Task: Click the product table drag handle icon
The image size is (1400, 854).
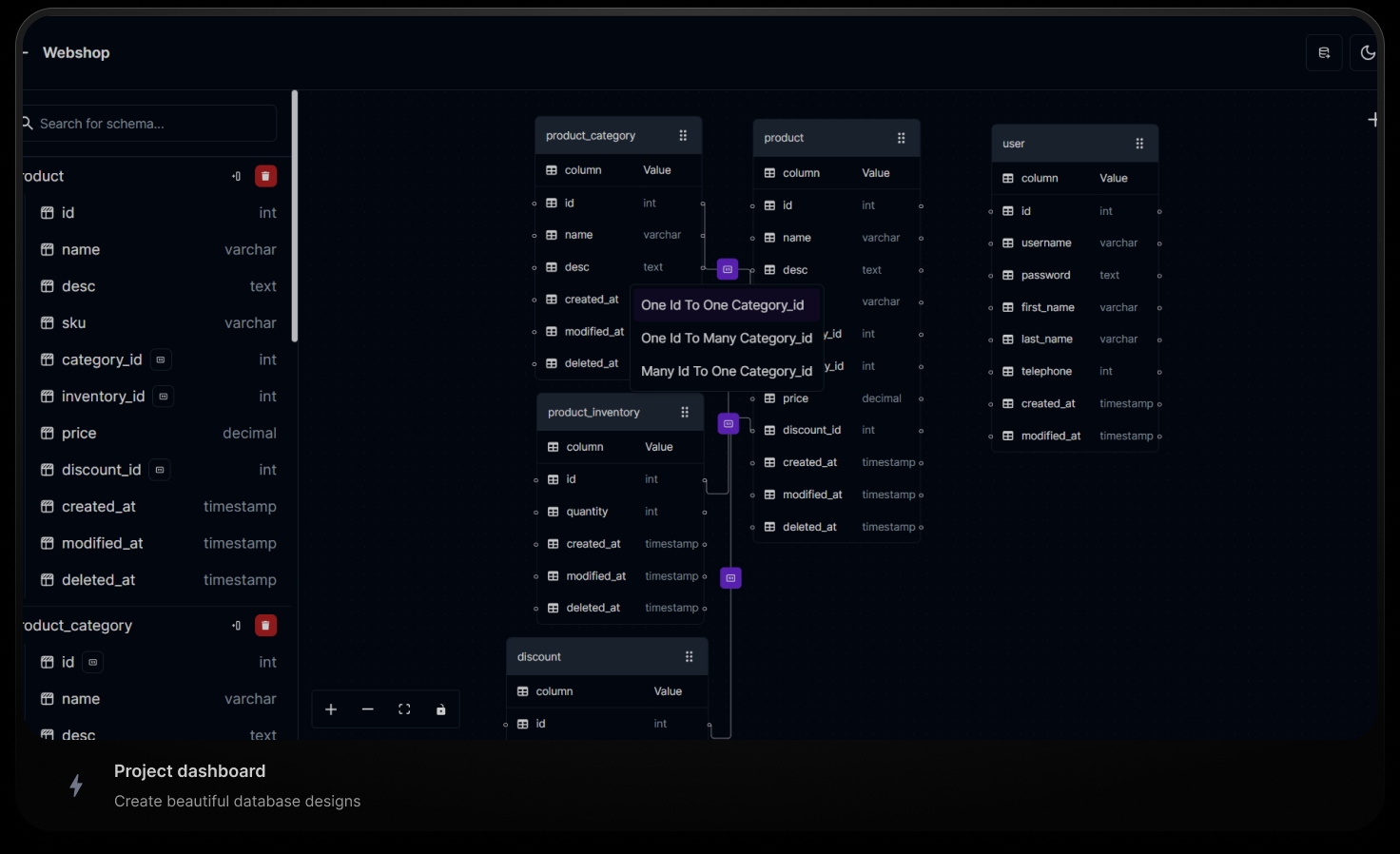Action: 902,138
